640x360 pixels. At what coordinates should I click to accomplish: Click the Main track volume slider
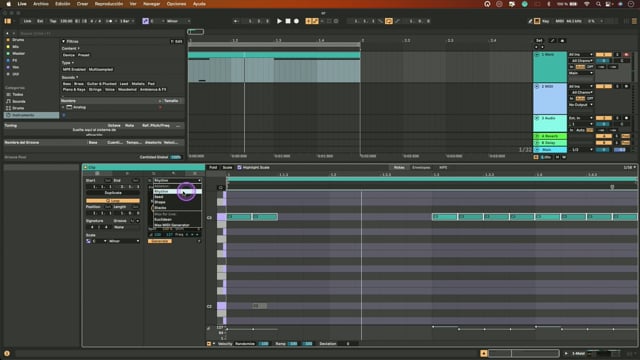(x=604, y=150)
